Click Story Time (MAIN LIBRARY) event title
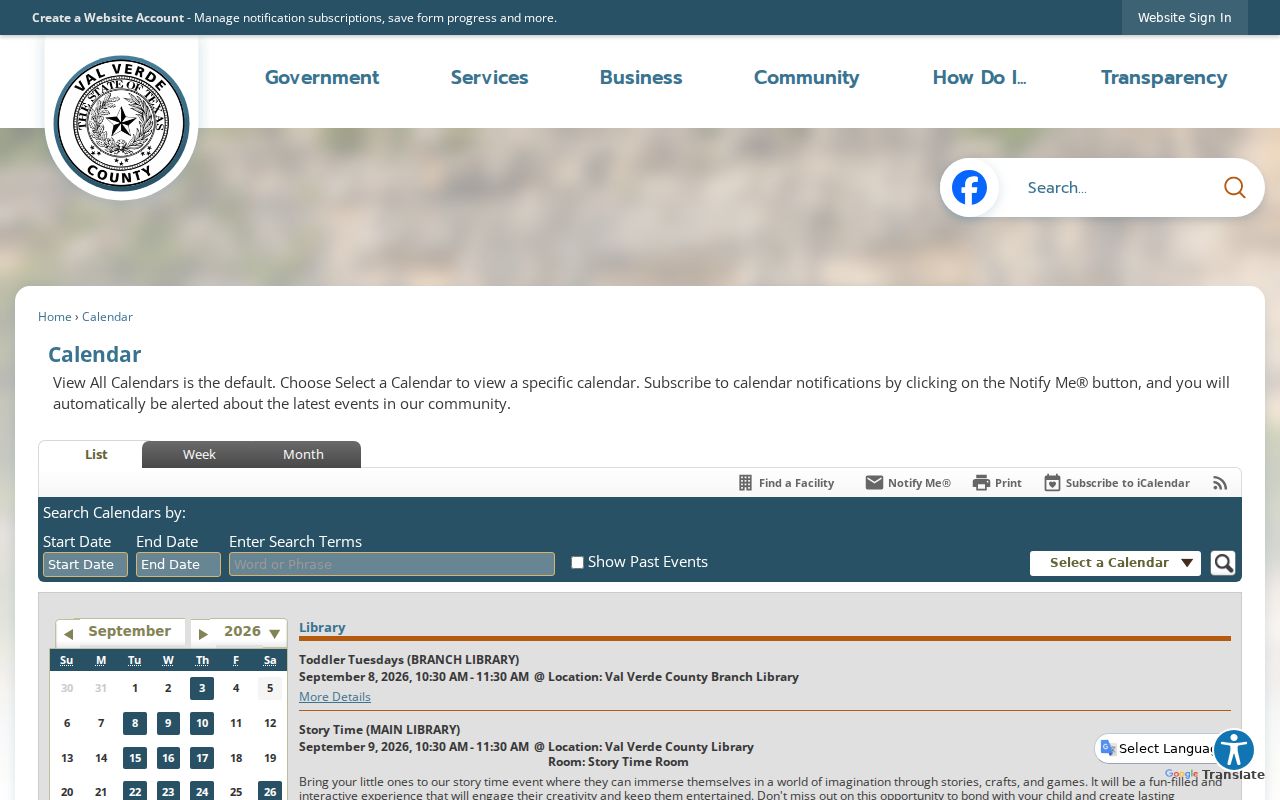This screenshot has height=800, width=1280. click(380, 730)
